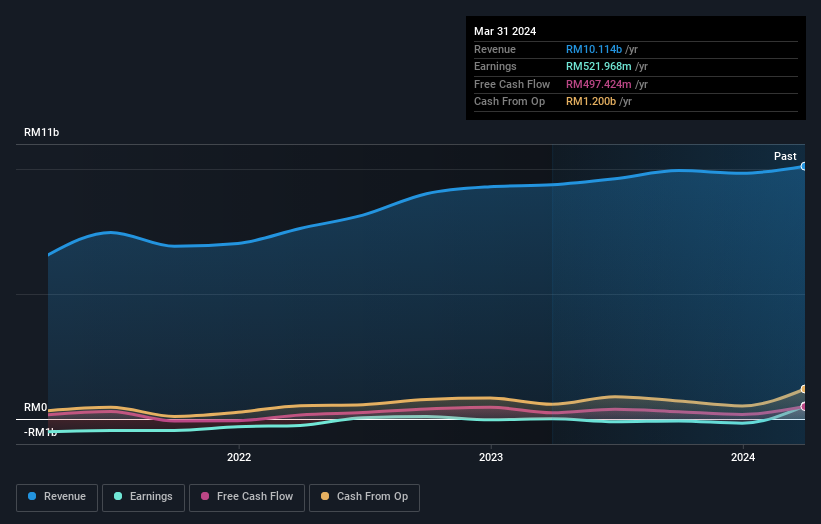Click the orange dot in Cash From Op legend
Screen dimensions: 821x524
click(x=325, y=496)
